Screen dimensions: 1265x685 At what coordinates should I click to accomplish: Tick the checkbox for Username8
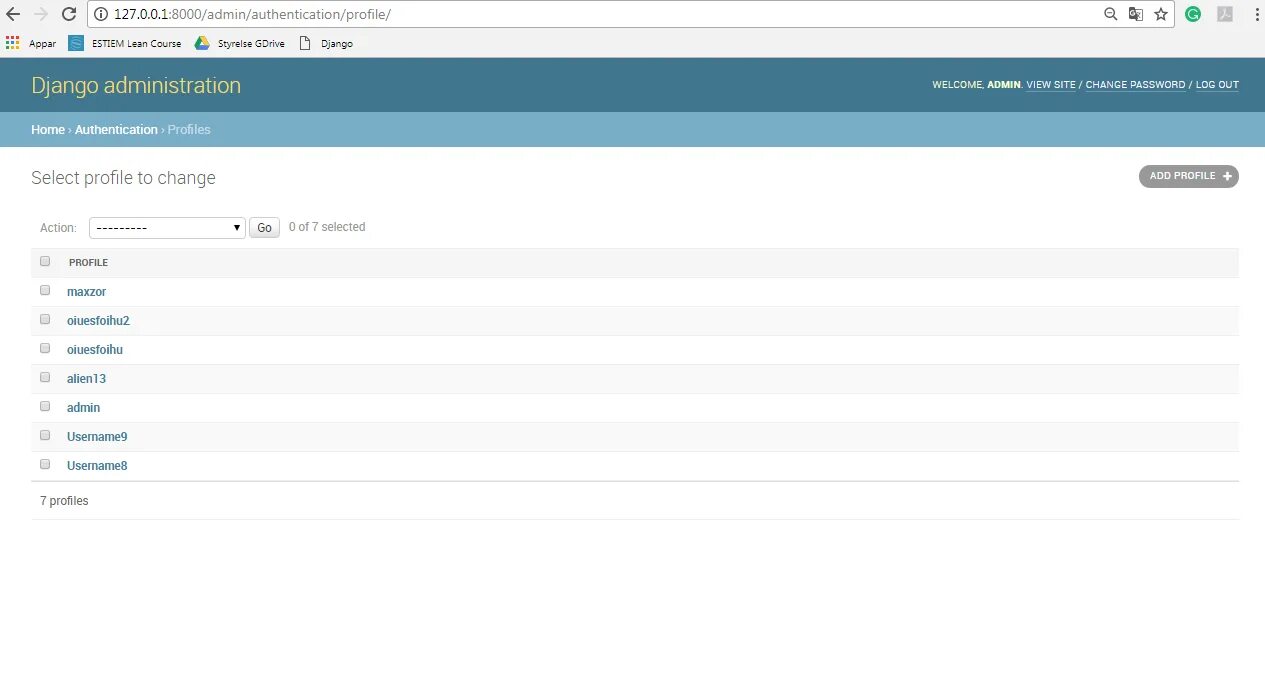point(45,464)
